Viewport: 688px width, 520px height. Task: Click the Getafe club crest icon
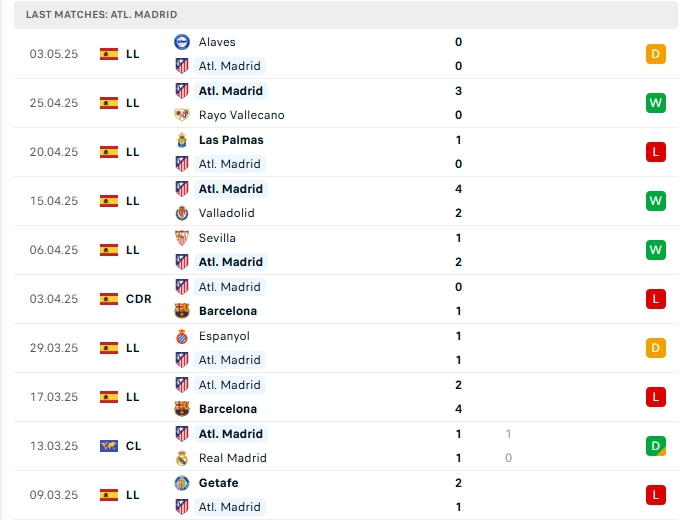point(182,483)
